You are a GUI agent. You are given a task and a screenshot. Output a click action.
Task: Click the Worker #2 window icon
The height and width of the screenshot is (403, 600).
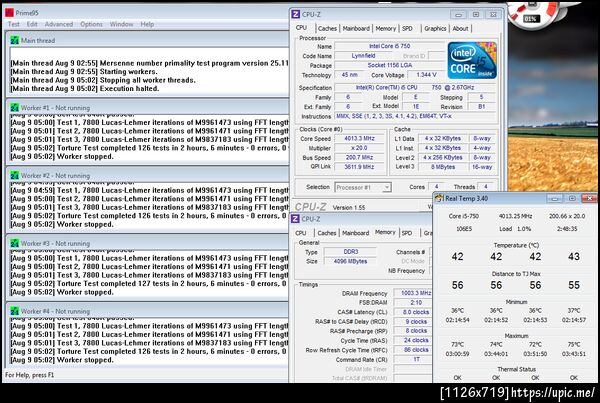(15, 175)
